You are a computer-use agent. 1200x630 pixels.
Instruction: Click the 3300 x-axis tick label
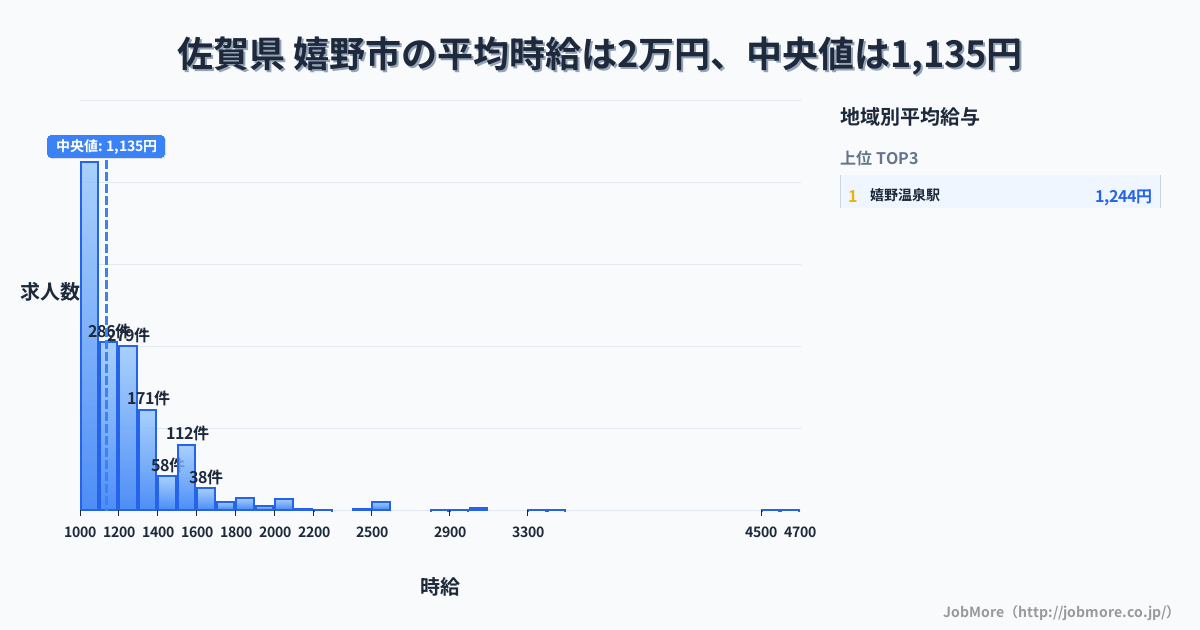528,532
